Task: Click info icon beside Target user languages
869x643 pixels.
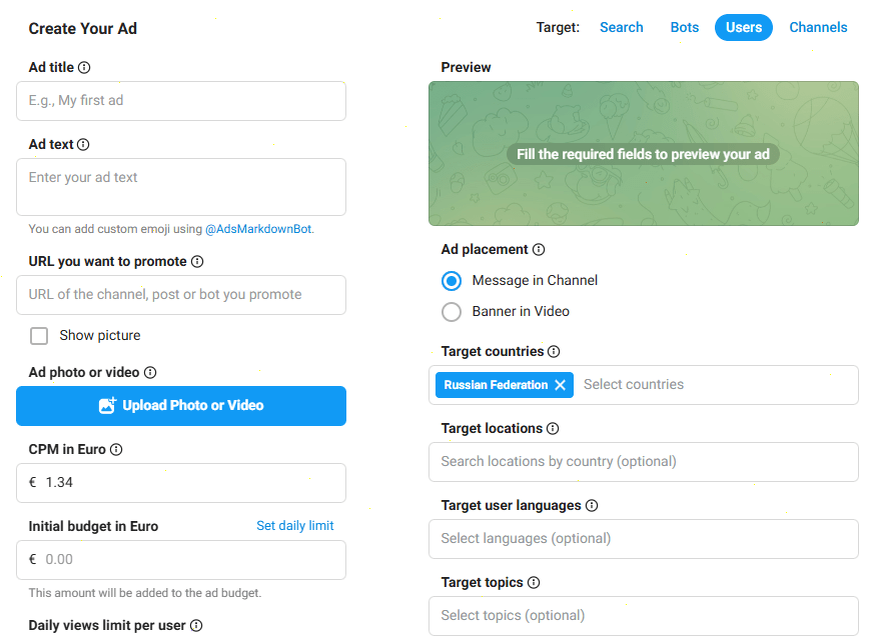Action: tap(591, 506)
